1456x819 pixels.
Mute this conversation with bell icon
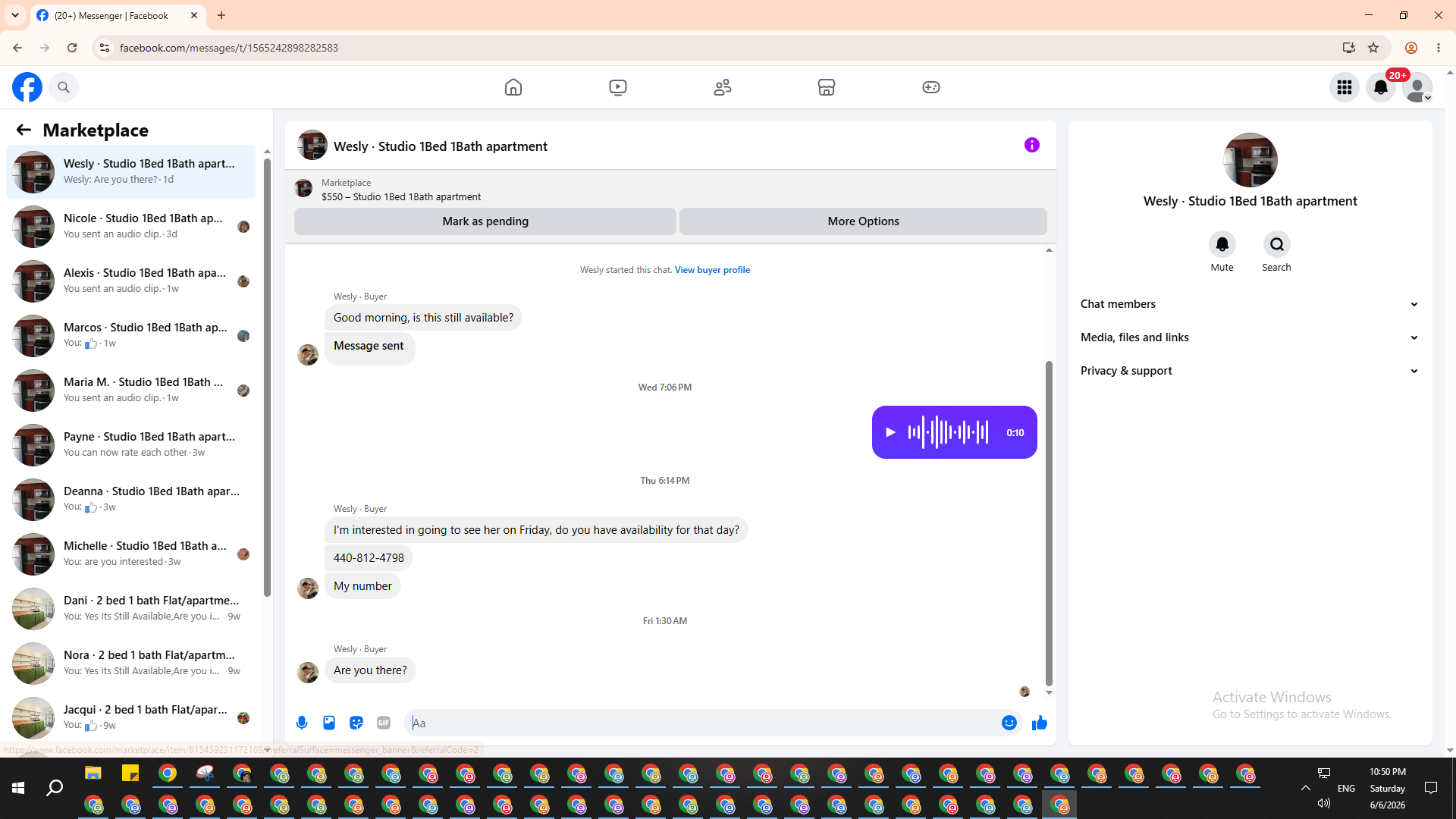coord(1222,244)
